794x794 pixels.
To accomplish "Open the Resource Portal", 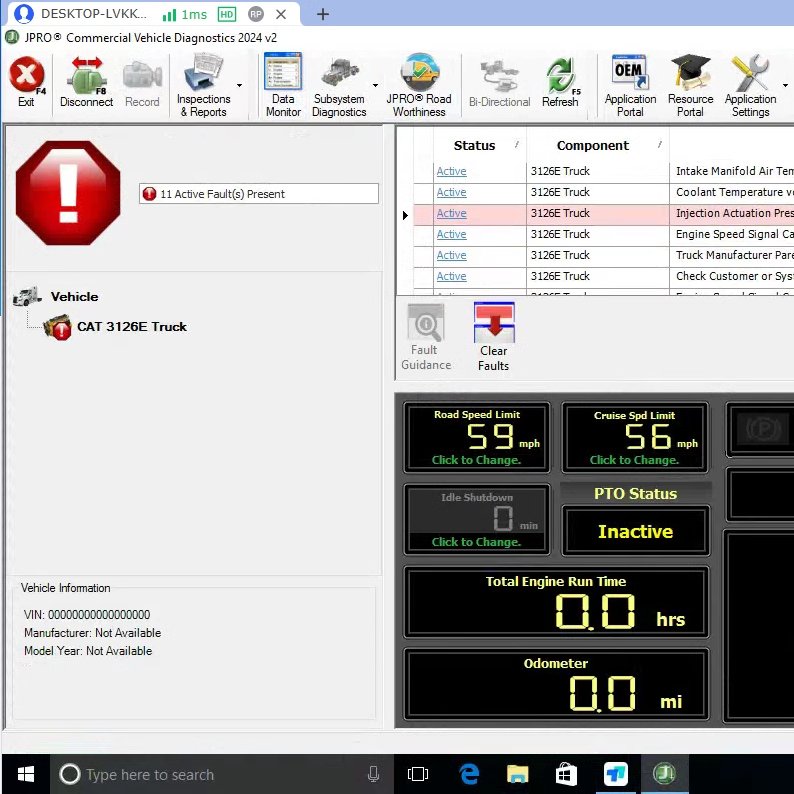I will (690, 85).
